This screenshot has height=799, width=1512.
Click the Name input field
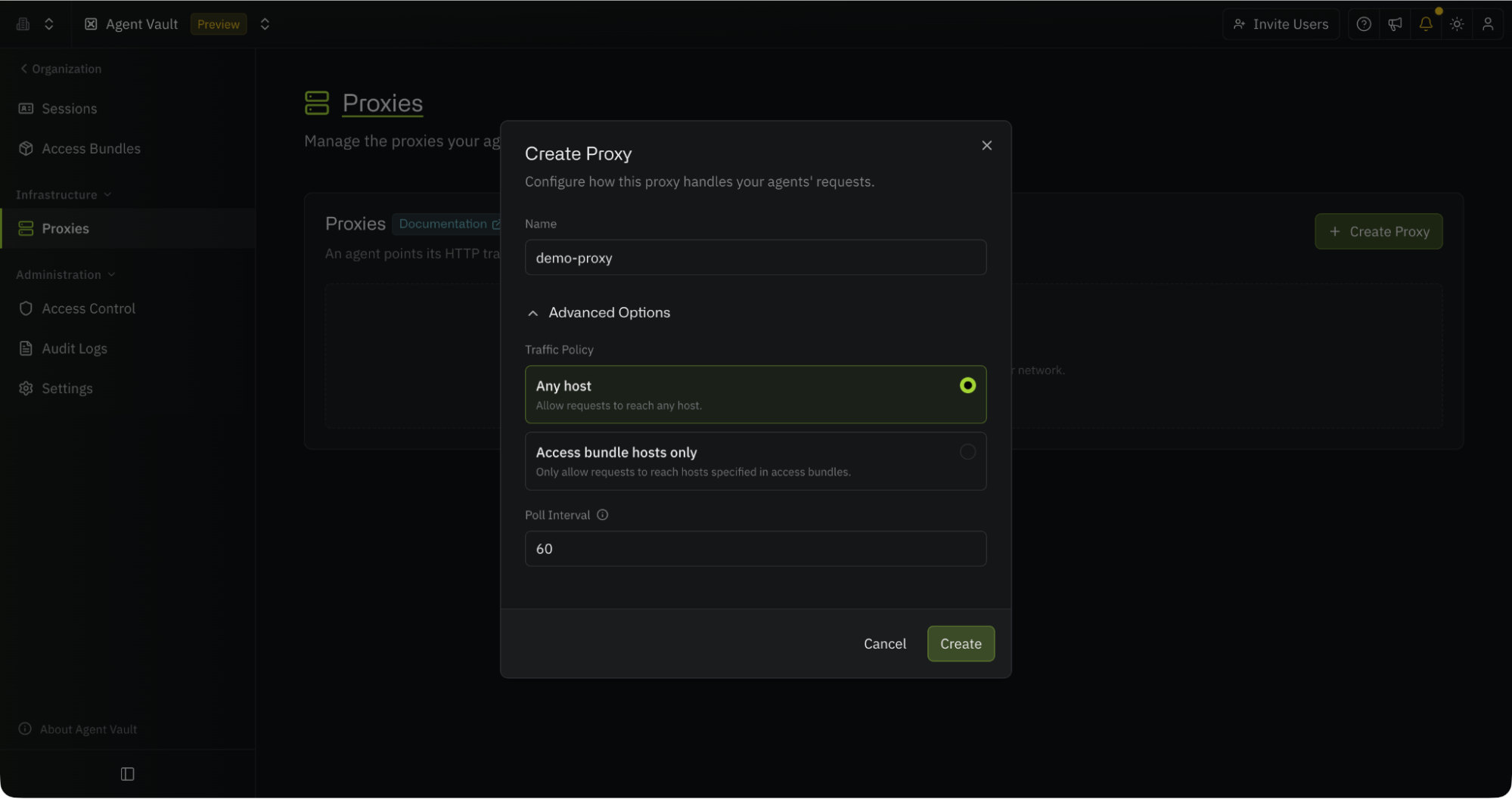tap(755, 258)
